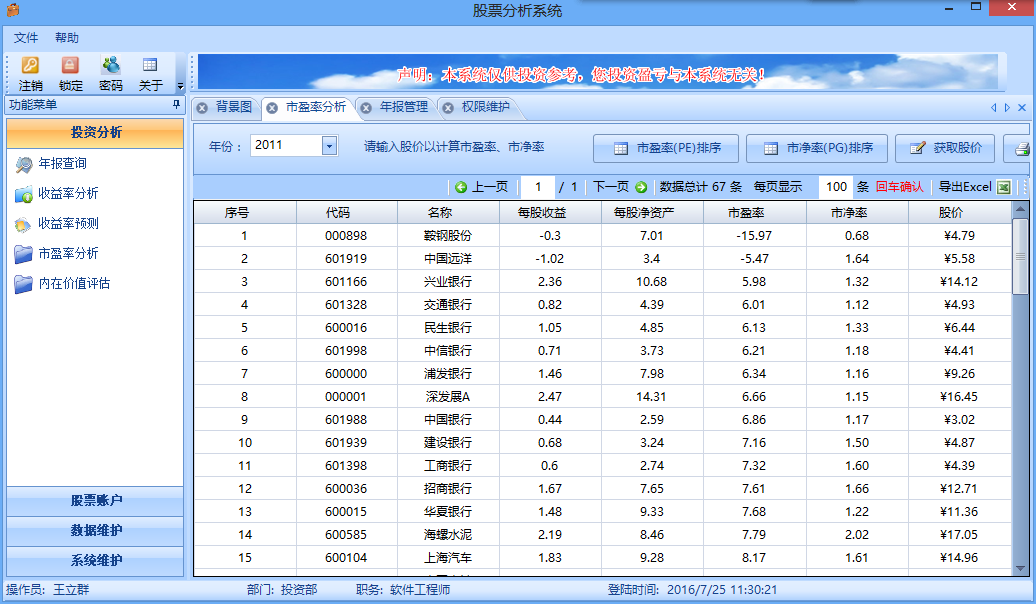Viewport: 1036px width, 604px height.
Task: Go to next page with 下一页
Action: tap(620, 187)
